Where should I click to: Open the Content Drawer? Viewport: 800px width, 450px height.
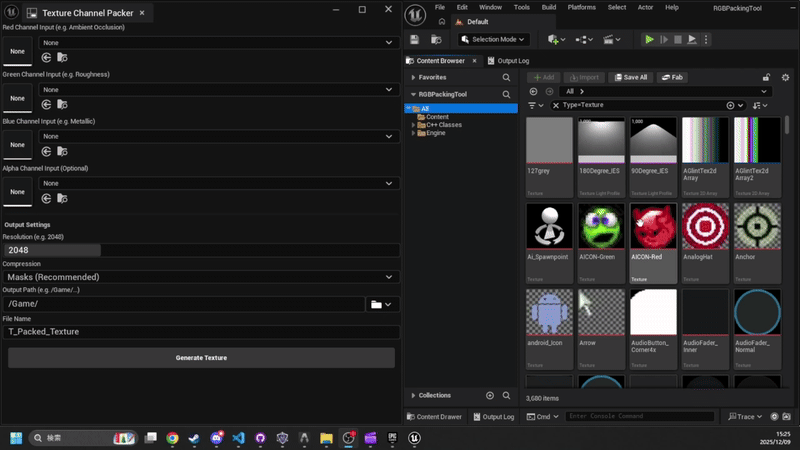(434, 417)
